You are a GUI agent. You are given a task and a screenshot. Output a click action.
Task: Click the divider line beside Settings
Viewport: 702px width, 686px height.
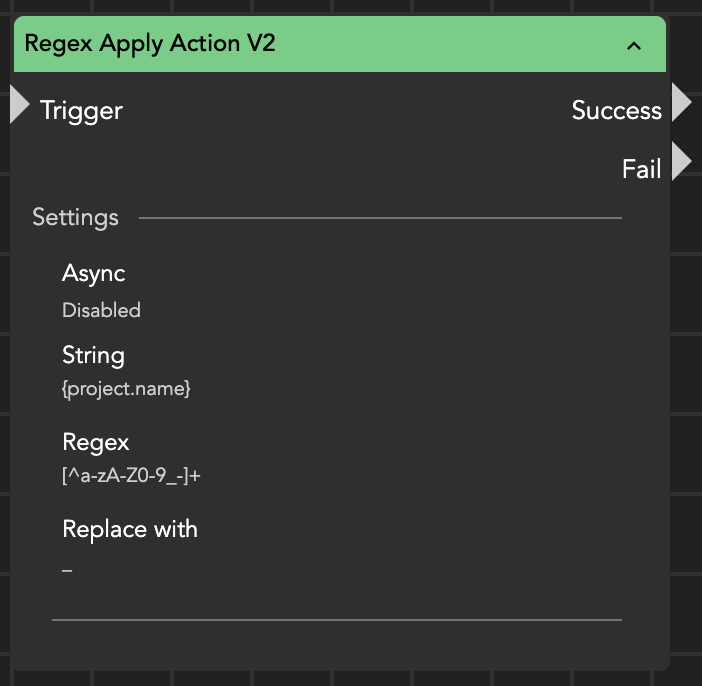[380, 217]
